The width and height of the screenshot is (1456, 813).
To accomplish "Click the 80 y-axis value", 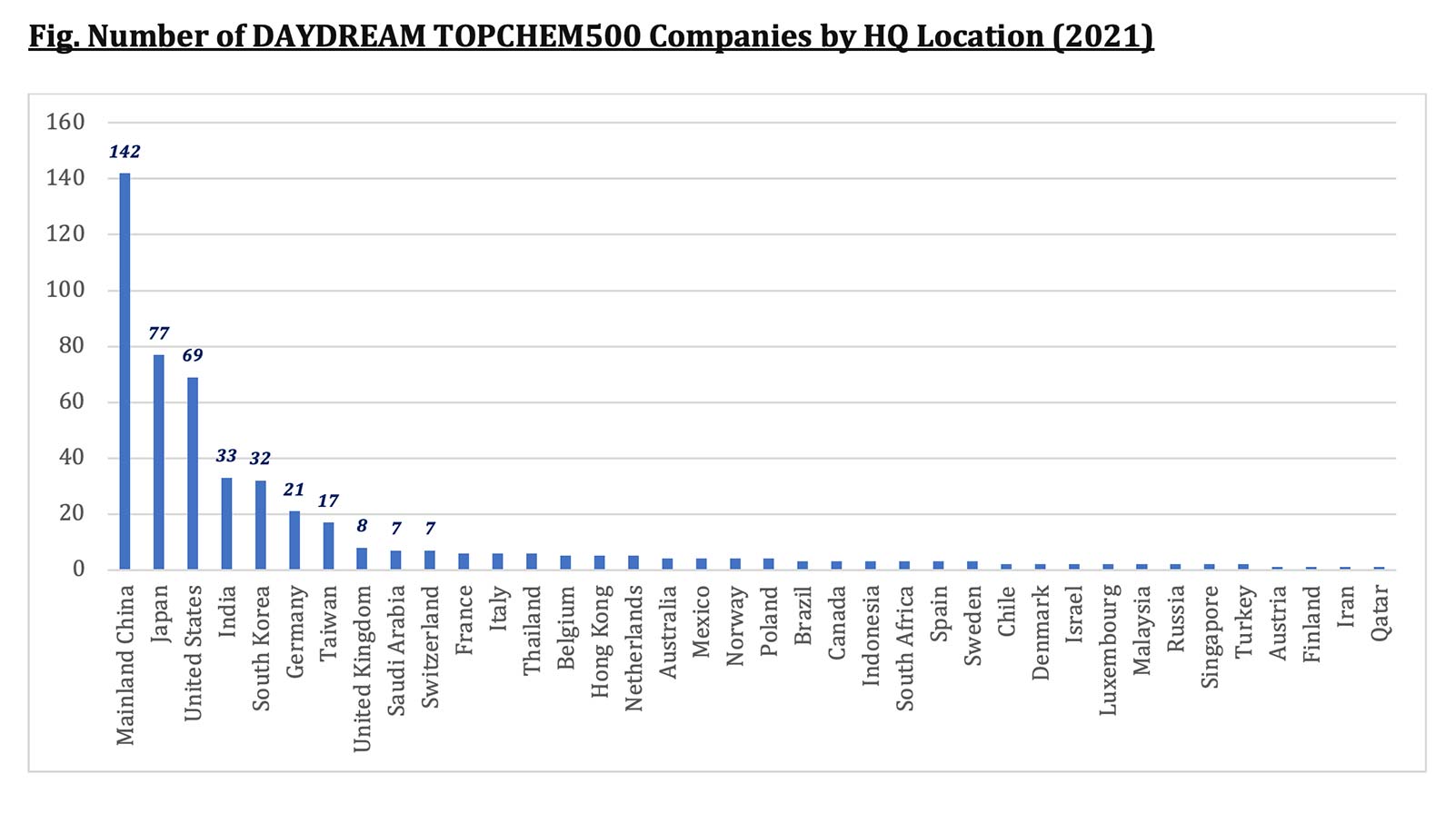I will [x=72, y=345].
